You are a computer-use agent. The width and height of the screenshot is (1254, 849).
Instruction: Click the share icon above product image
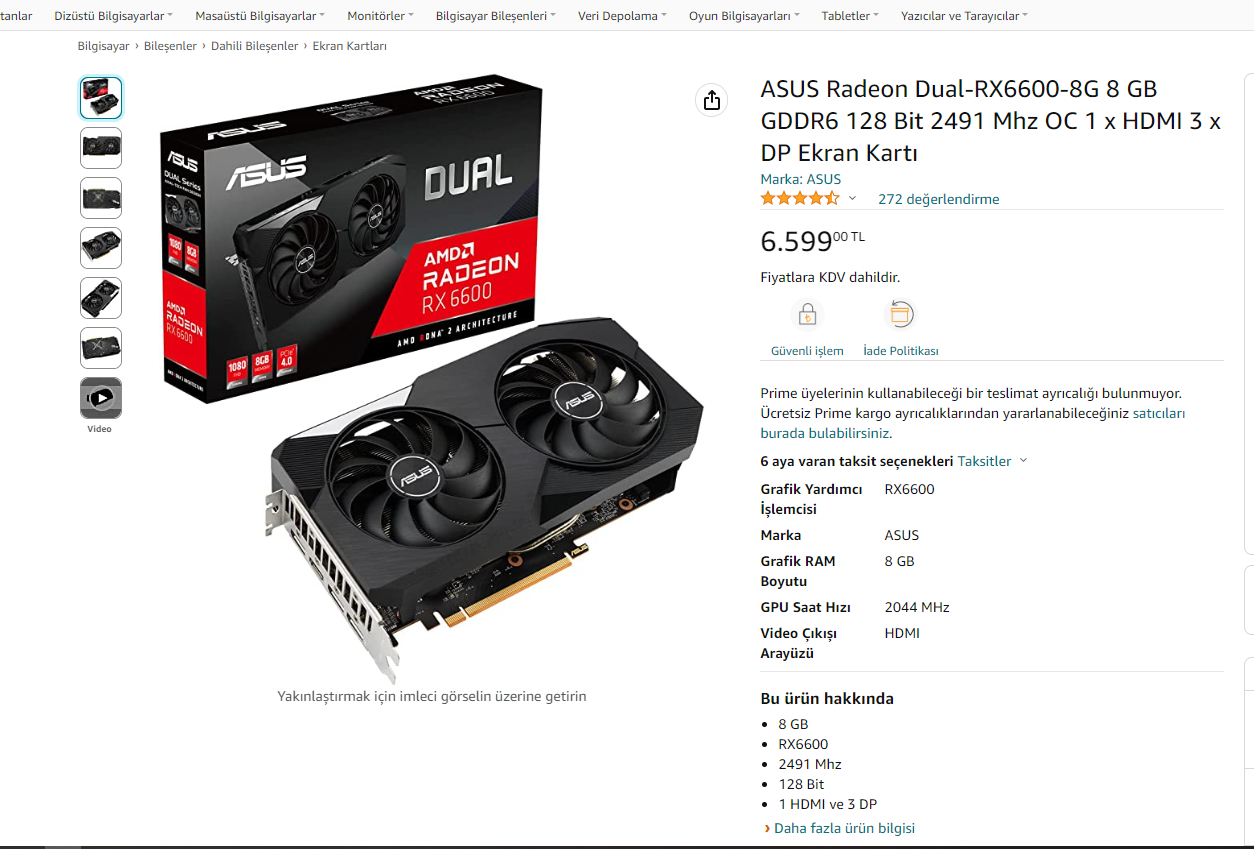point(711,100)
